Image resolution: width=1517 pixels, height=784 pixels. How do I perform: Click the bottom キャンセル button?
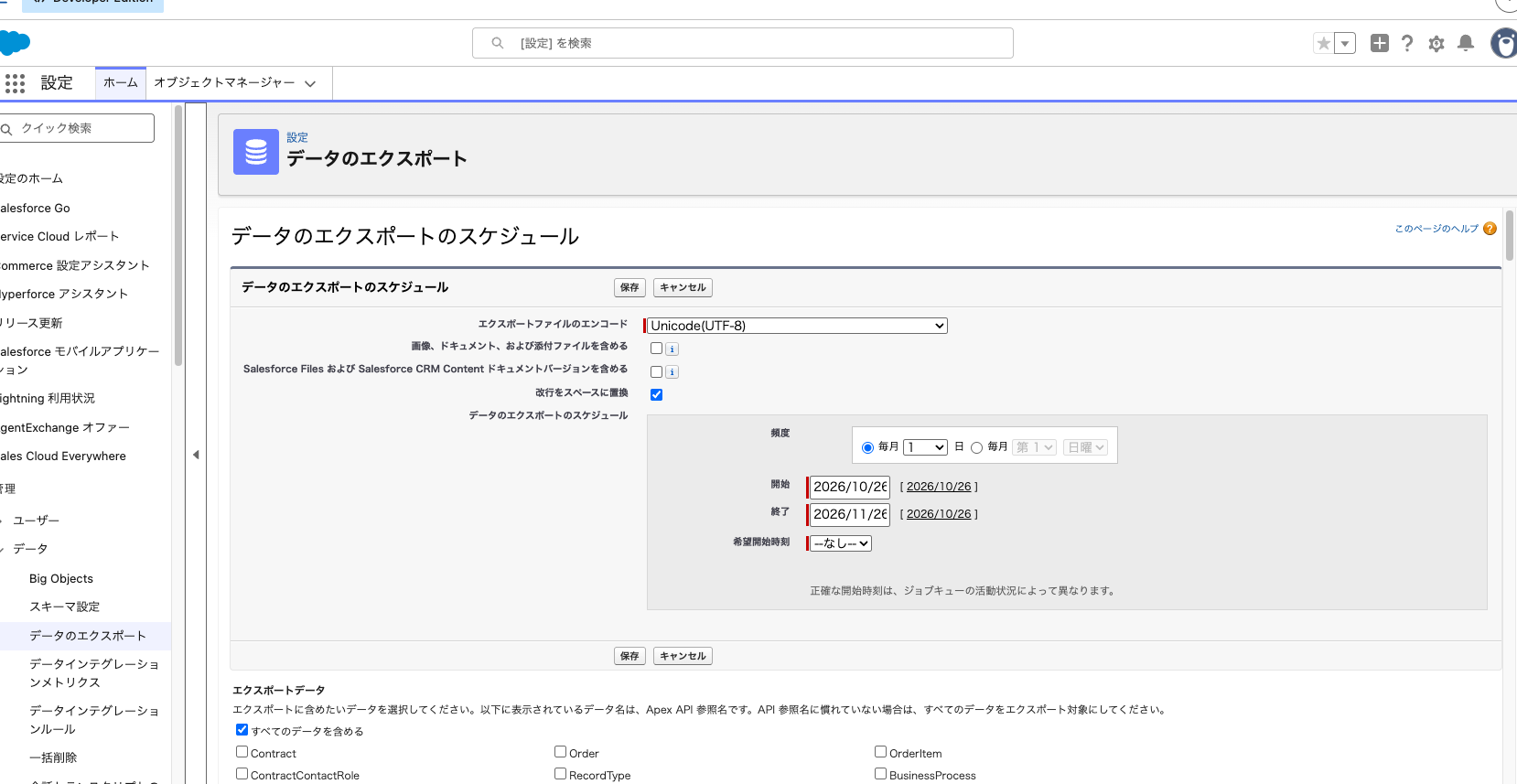click(683, 656)
